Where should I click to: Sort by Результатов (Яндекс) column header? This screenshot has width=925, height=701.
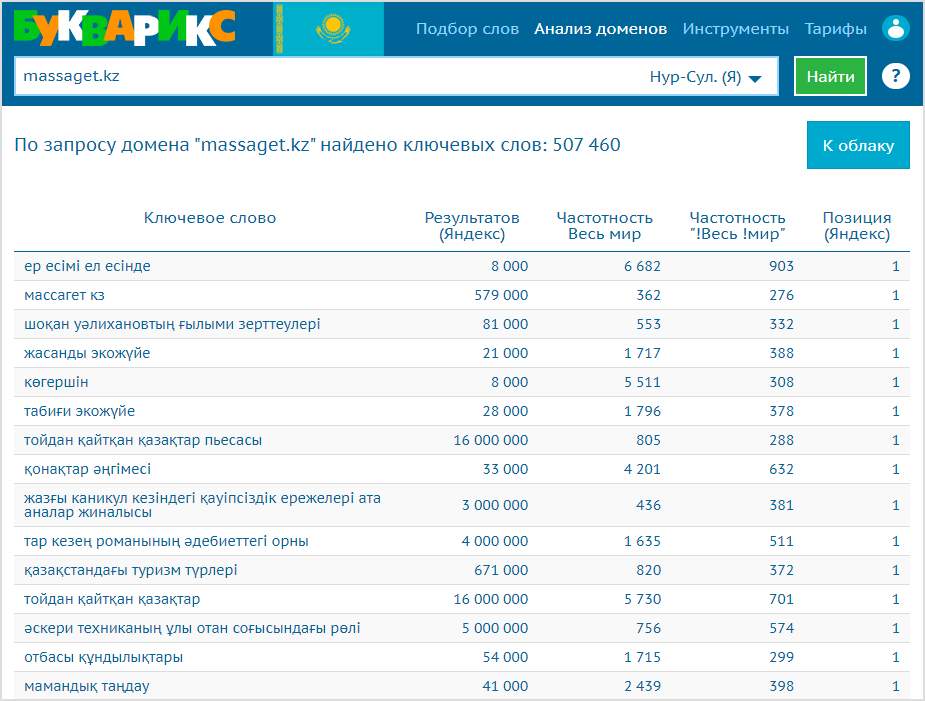pos(472,226)
